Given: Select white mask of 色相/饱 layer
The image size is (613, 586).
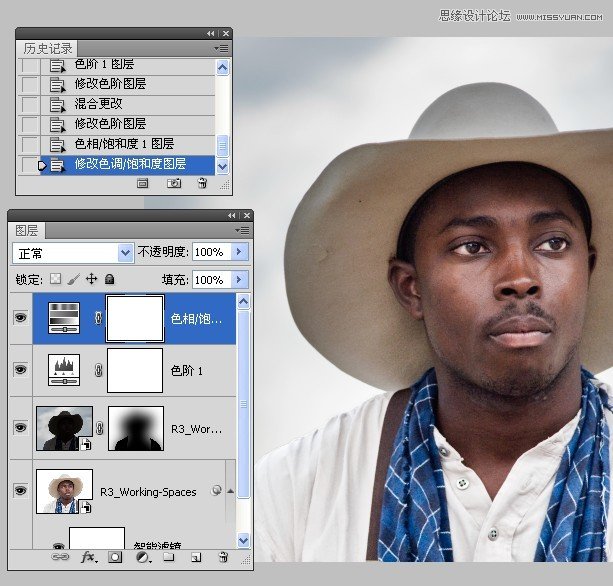Looking at the screenshot, I should pyautogui.click(x=135, y=318).
